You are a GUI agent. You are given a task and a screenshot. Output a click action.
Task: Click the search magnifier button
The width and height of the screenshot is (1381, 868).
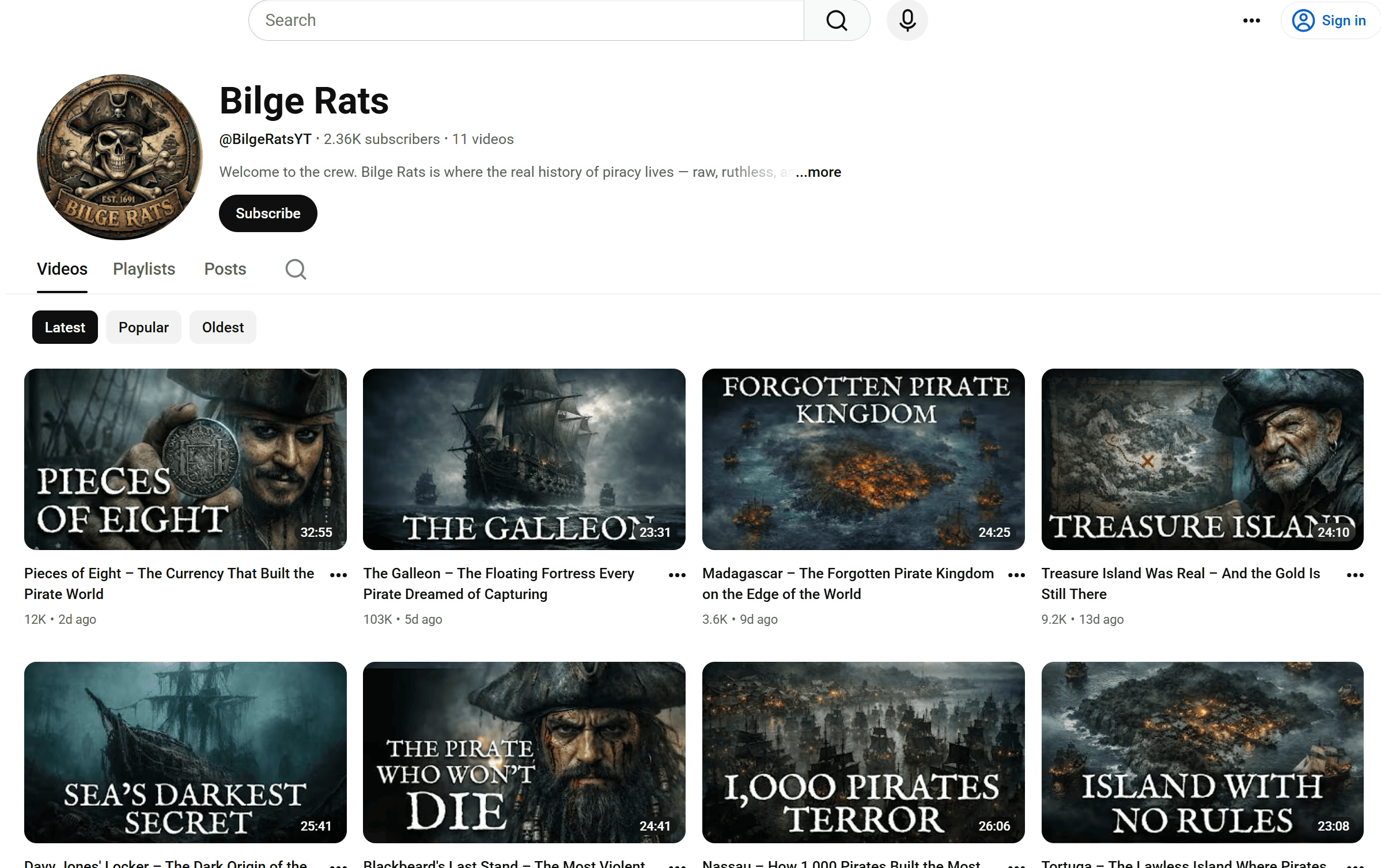(x=837, y=21)
